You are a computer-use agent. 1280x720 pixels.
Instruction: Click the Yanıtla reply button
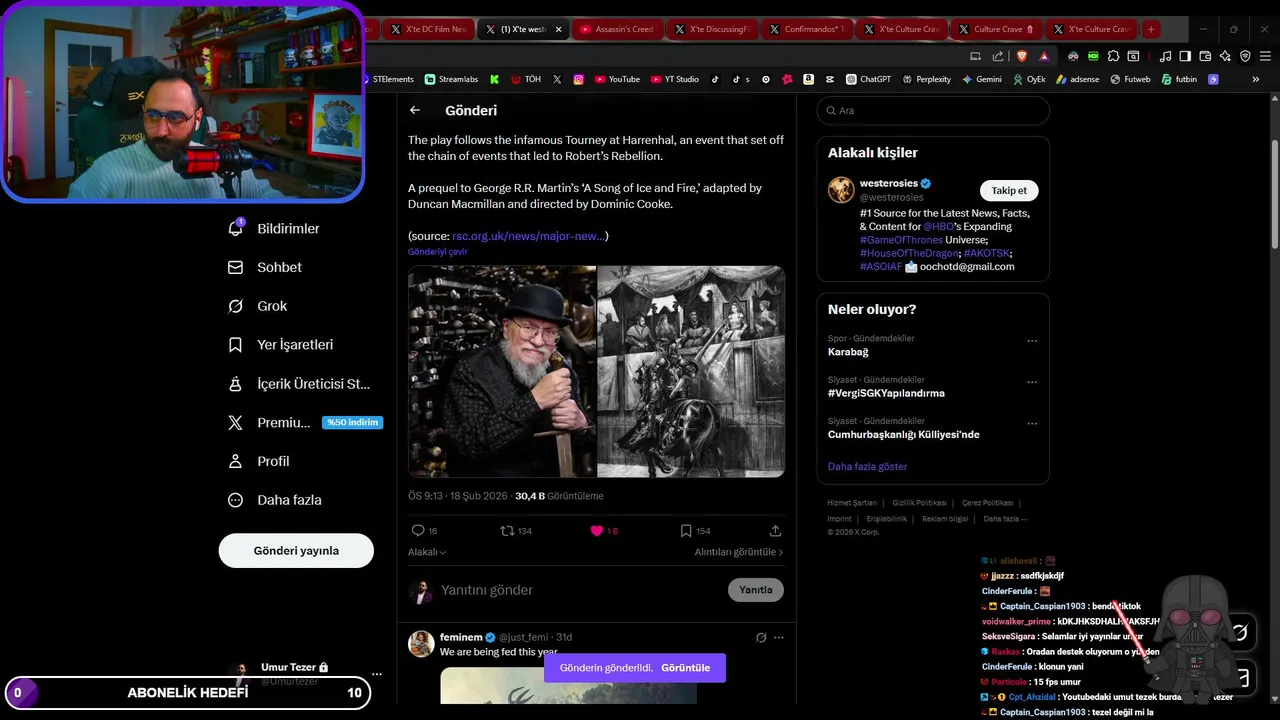756,590
